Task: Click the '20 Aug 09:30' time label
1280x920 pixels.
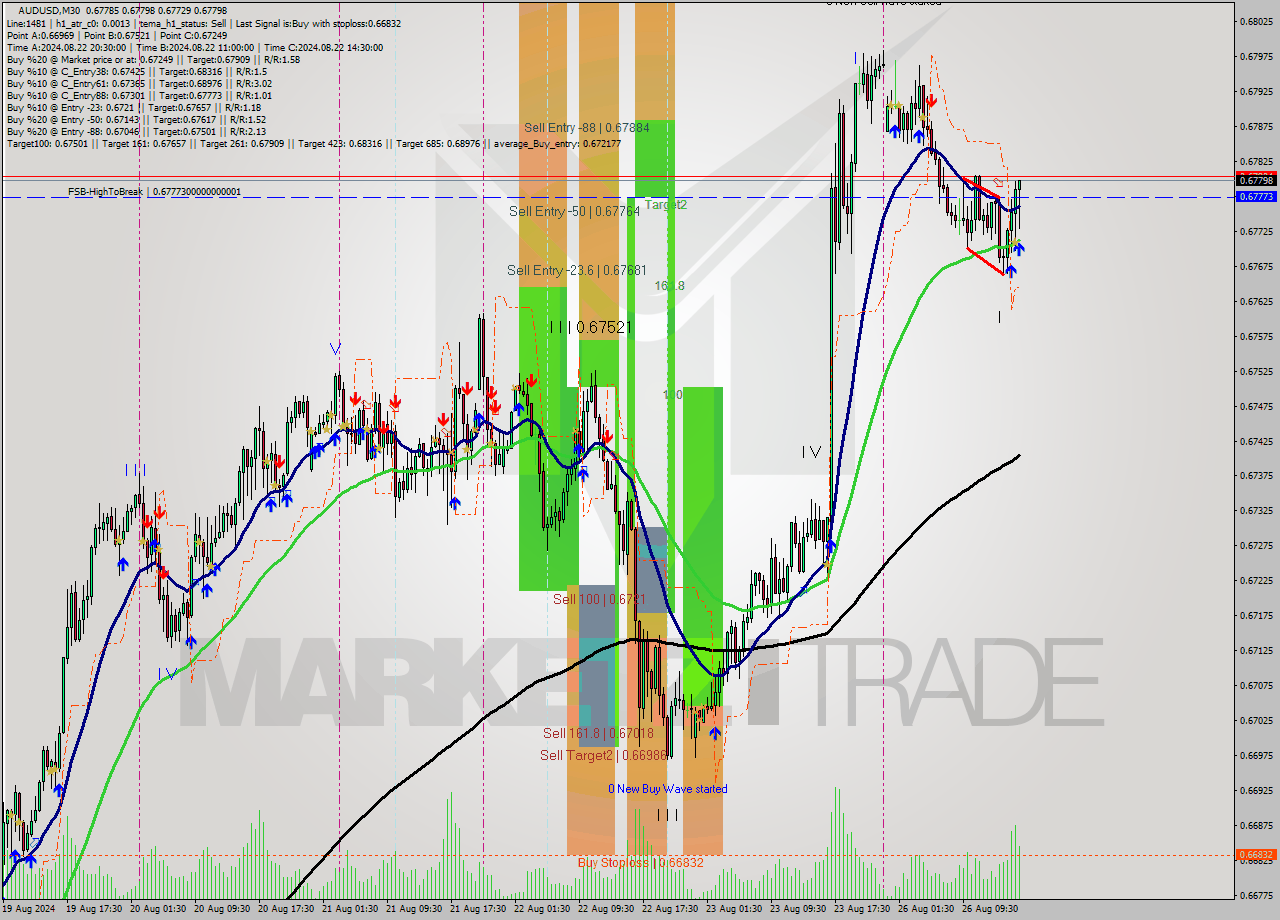Action: [x=222, y=909]
